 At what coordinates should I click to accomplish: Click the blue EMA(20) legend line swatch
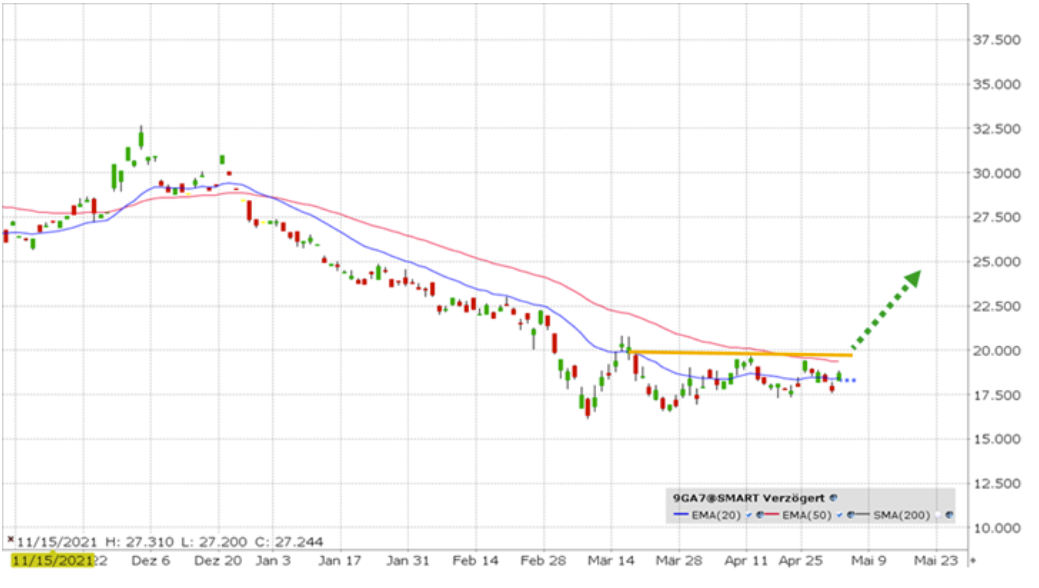click(681, 515)
